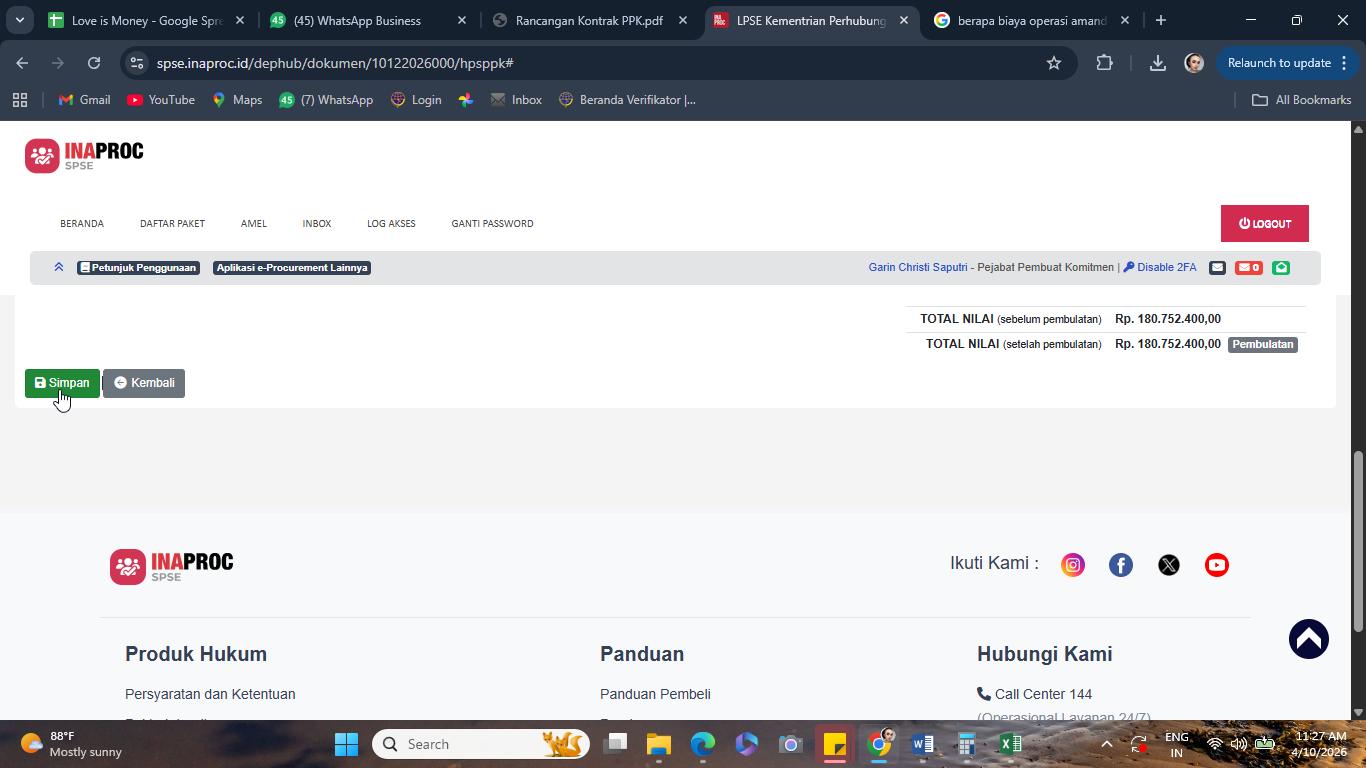Log out using the red LOGOUT button
Viewport: 1366px width, 768px height.
[x=1265, y=224]
